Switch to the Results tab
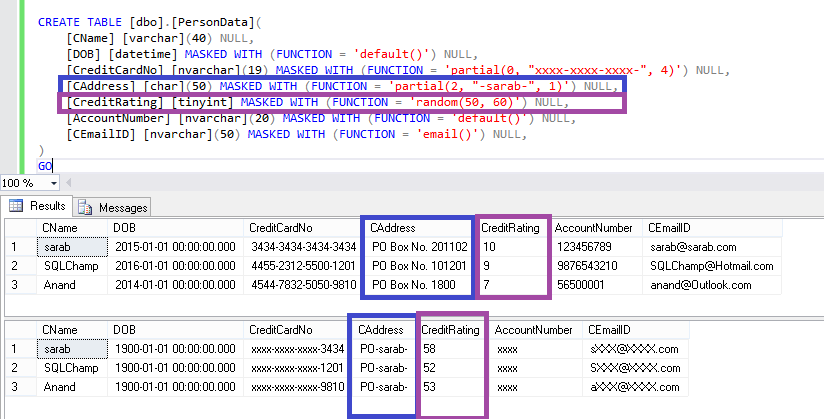The image size is (824, 419). pos(37,206)
